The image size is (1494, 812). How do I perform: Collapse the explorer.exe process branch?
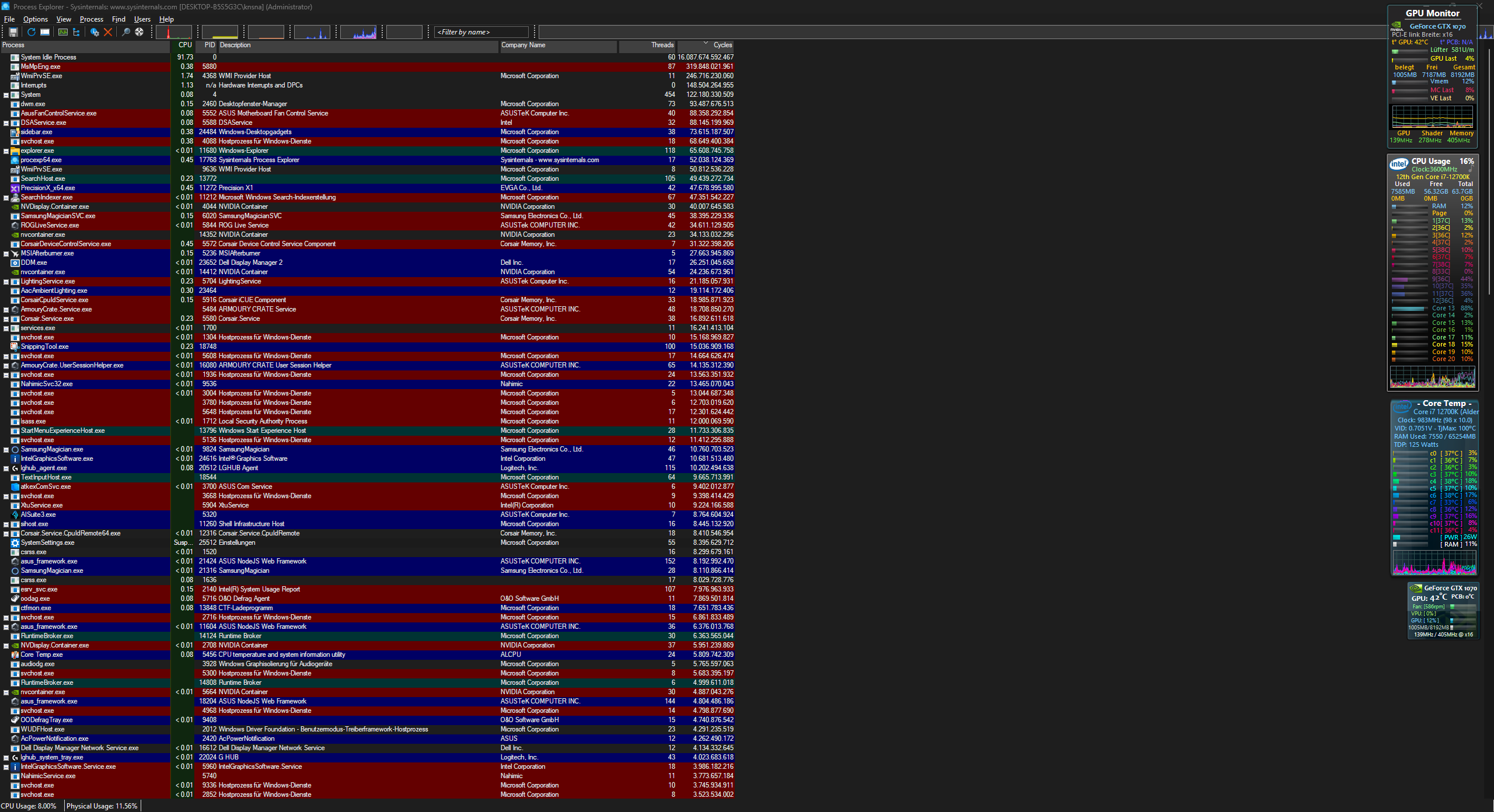pos(5,150)
